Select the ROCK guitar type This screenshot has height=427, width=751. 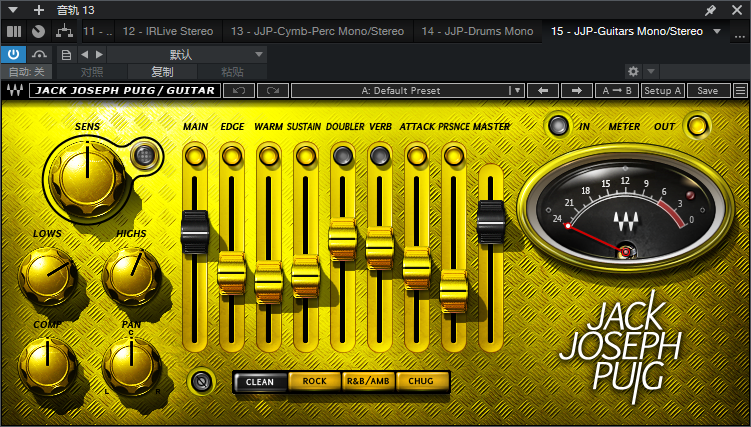(314, 382)
